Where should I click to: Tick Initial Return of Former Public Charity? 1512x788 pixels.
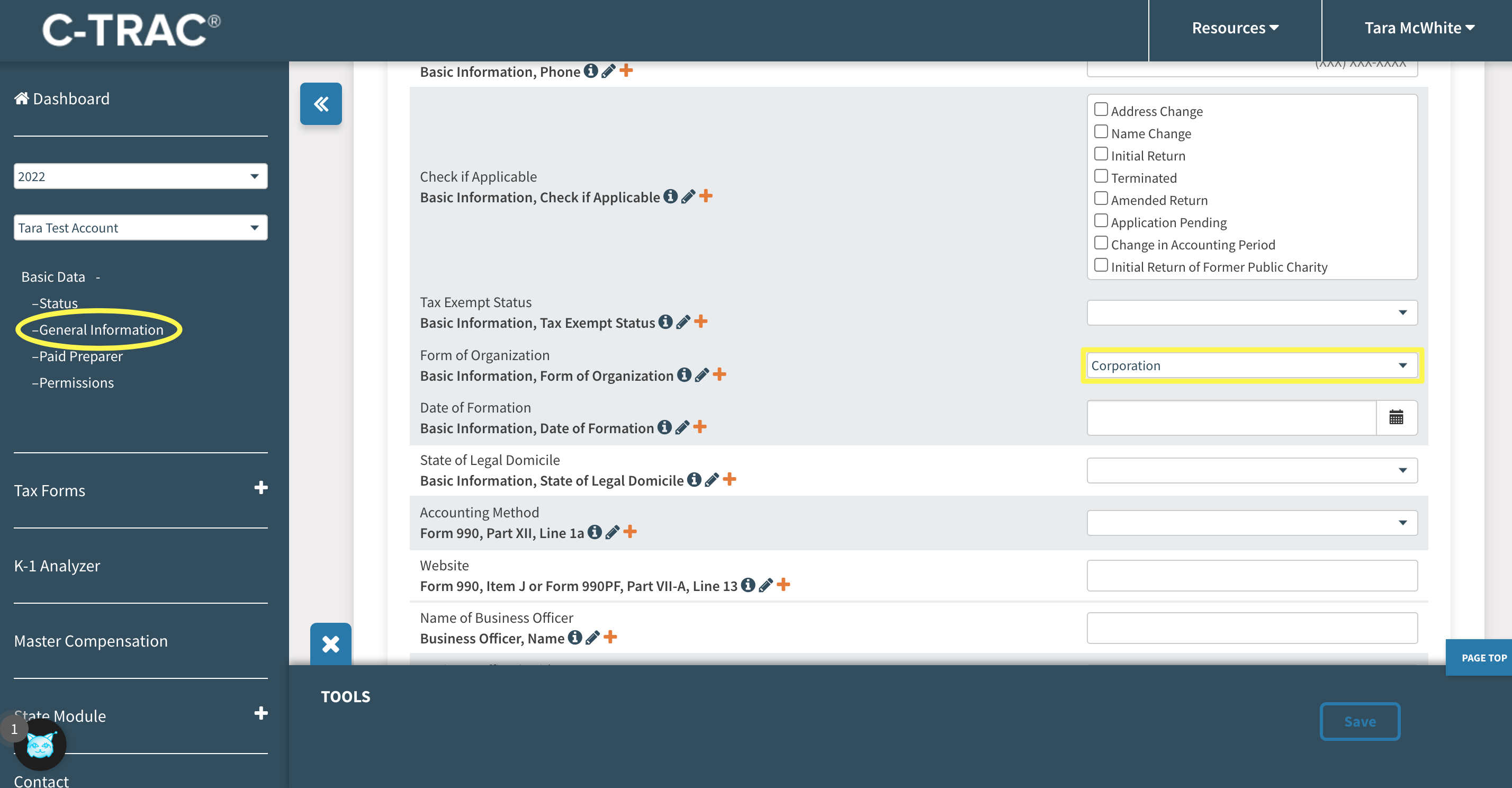pyautogui.click(x=1101, y=265)
